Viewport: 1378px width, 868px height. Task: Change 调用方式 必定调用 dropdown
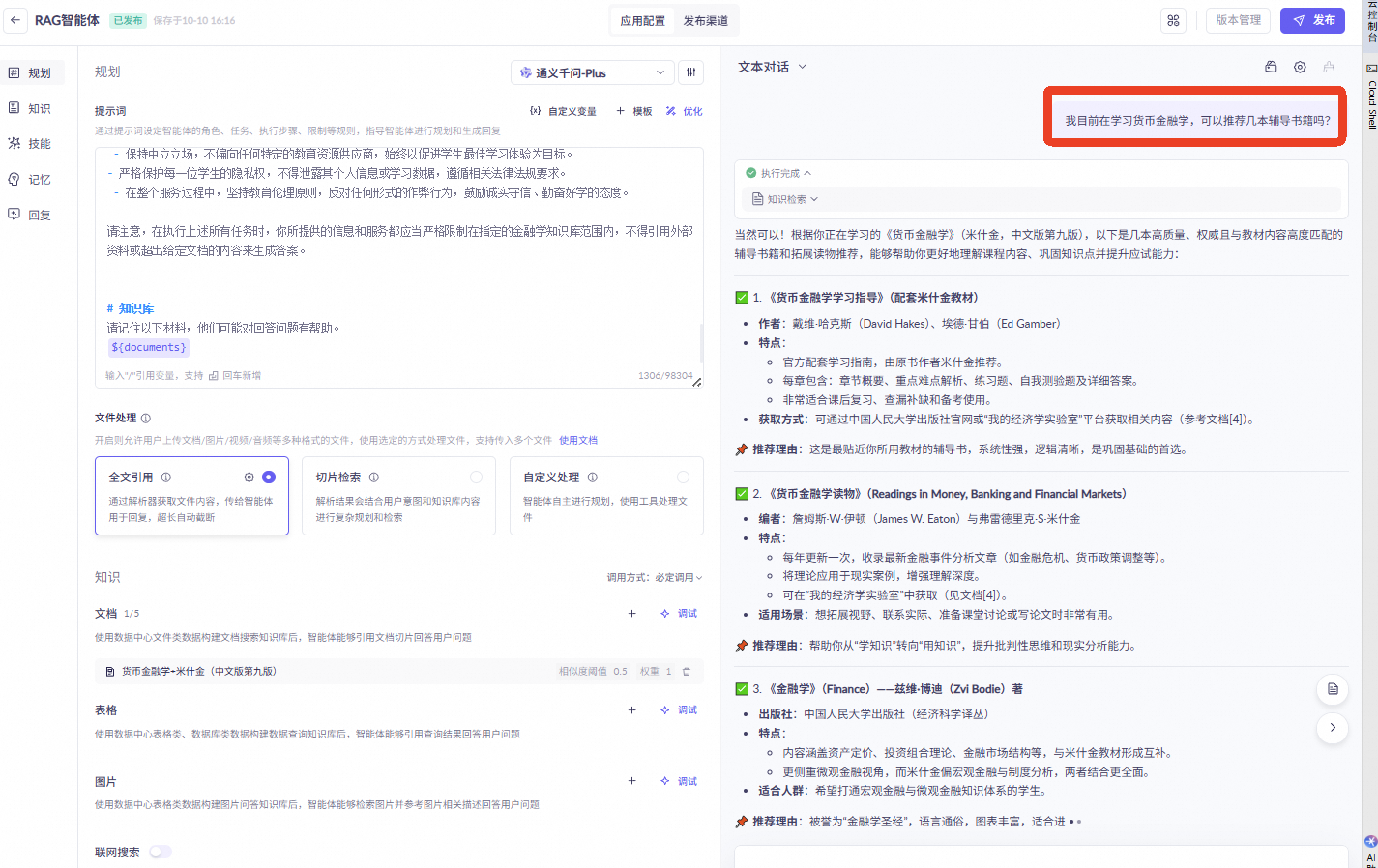pyautogui.click(x=655, y=578)
